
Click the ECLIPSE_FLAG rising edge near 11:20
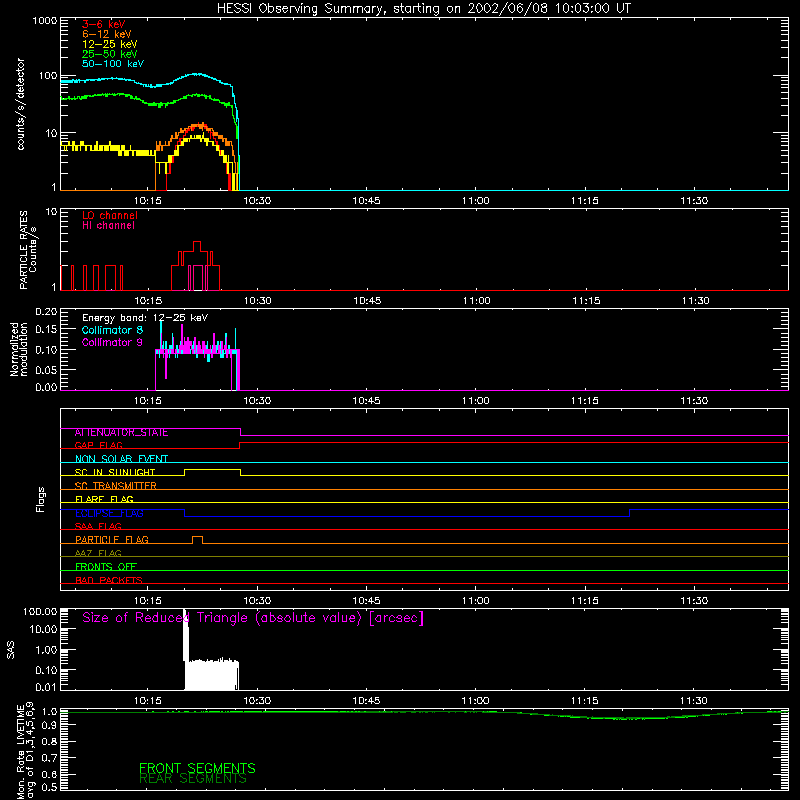(630, 513)
